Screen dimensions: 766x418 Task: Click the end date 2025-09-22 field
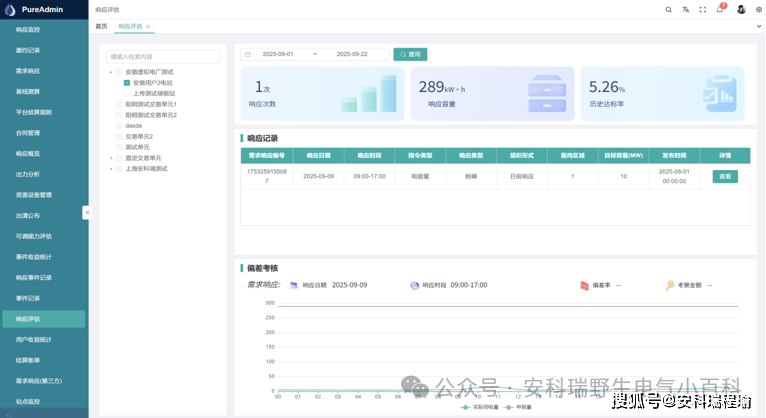352,54
